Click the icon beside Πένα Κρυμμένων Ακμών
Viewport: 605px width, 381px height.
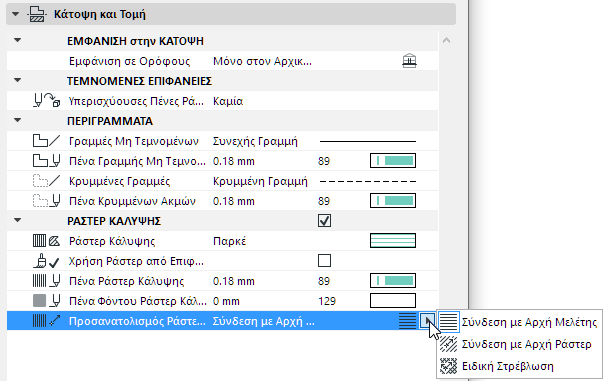(x=46, y=201)
